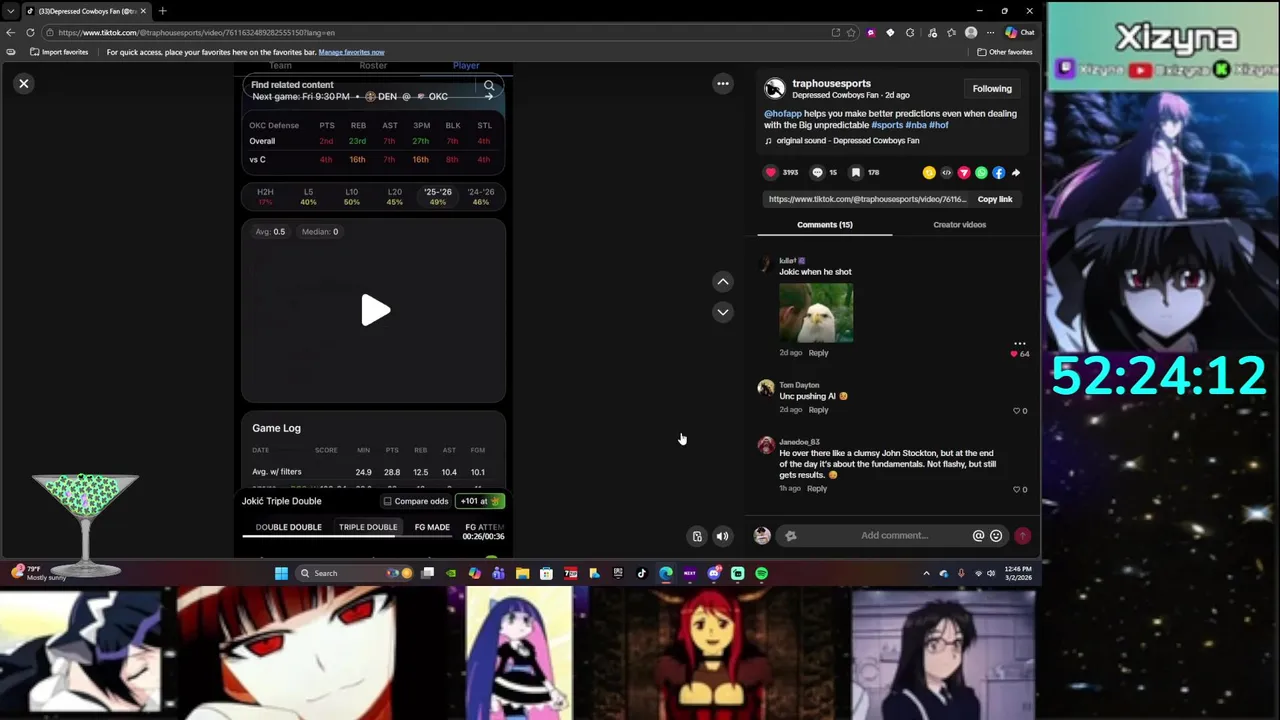Open the Windows Start menu
Screen dimensions: 1280x720
281,573
